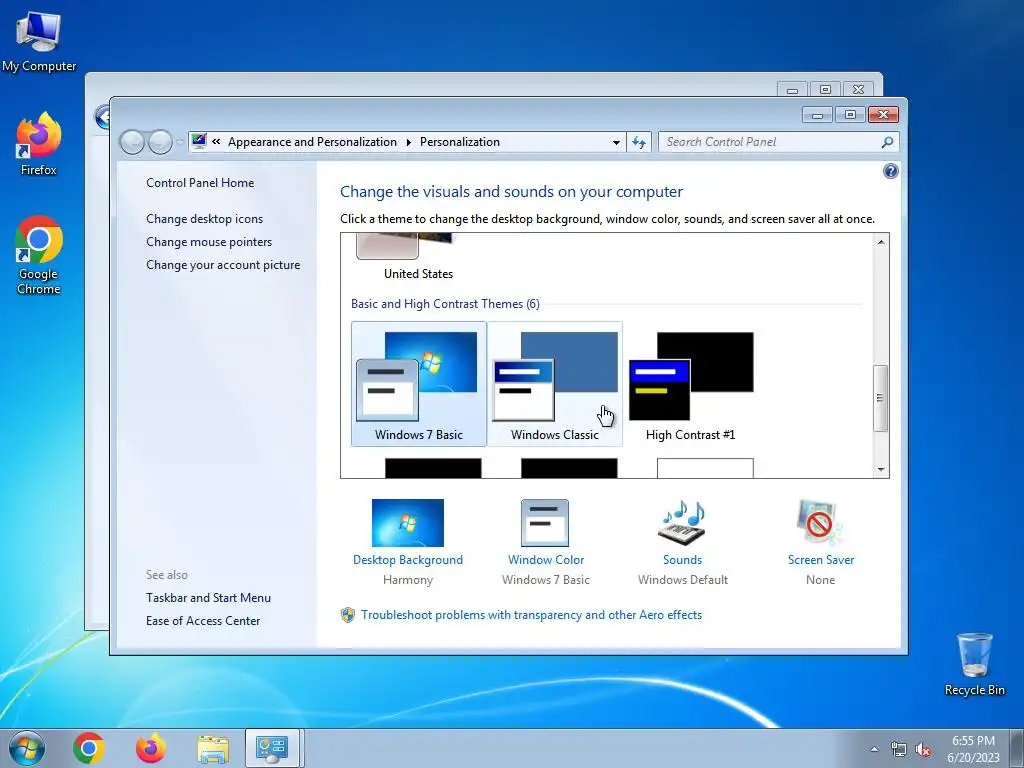Open recent pages dropdown next to Forward

pos(180,142)
